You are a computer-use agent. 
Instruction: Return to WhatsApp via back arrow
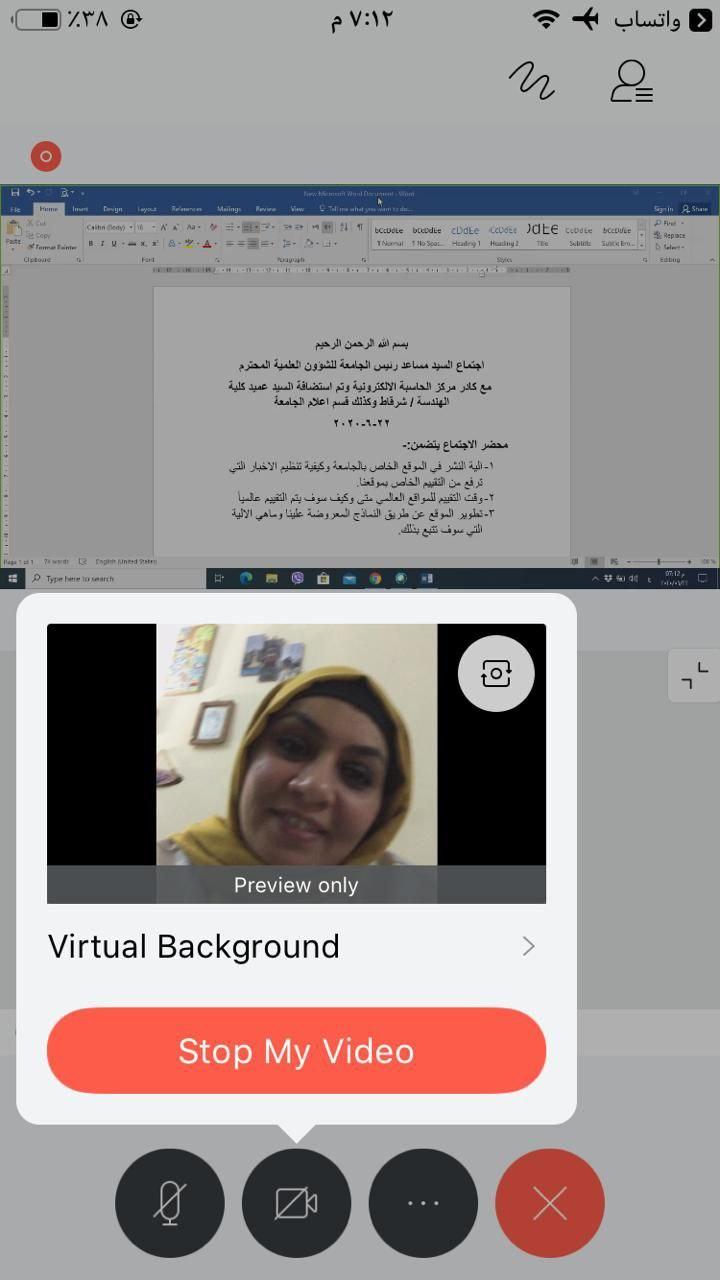click(x=699, y=19)
